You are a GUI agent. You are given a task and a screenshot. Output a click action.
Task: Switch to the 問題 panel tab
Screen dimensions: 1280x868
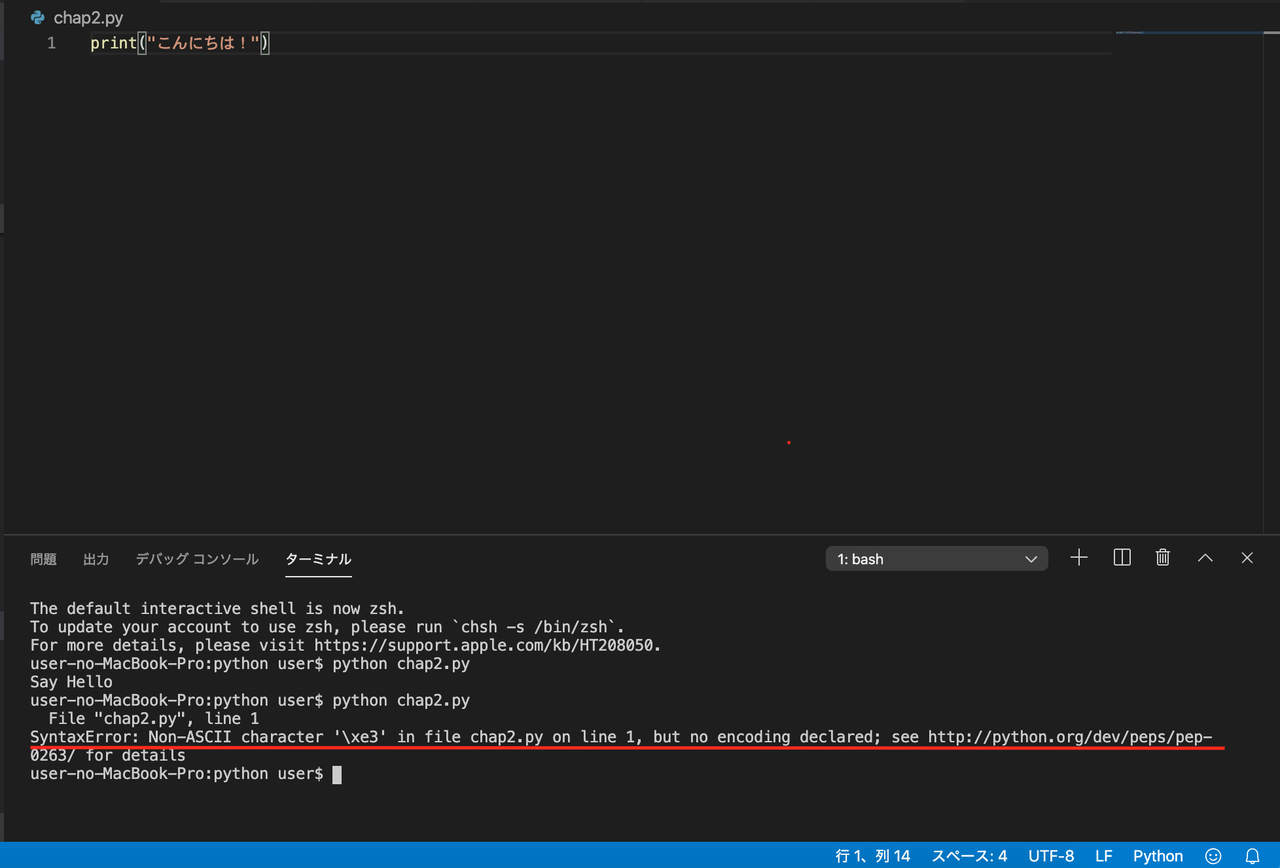tap(44, 559)
